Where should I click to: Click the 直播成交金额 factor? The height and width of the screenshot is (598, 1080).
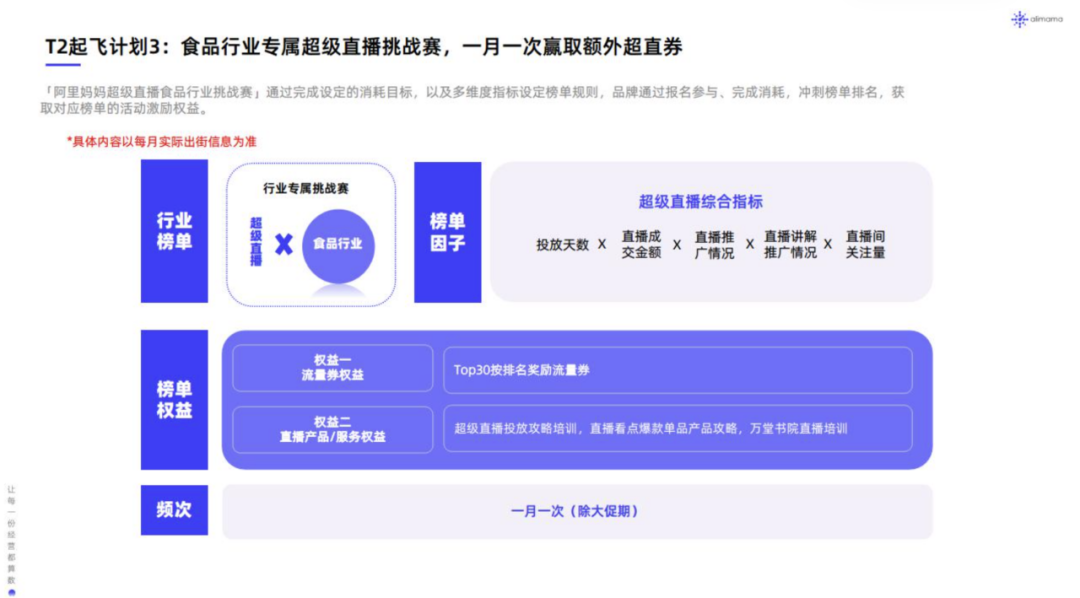pyautogui.click(x=641, y=245)
